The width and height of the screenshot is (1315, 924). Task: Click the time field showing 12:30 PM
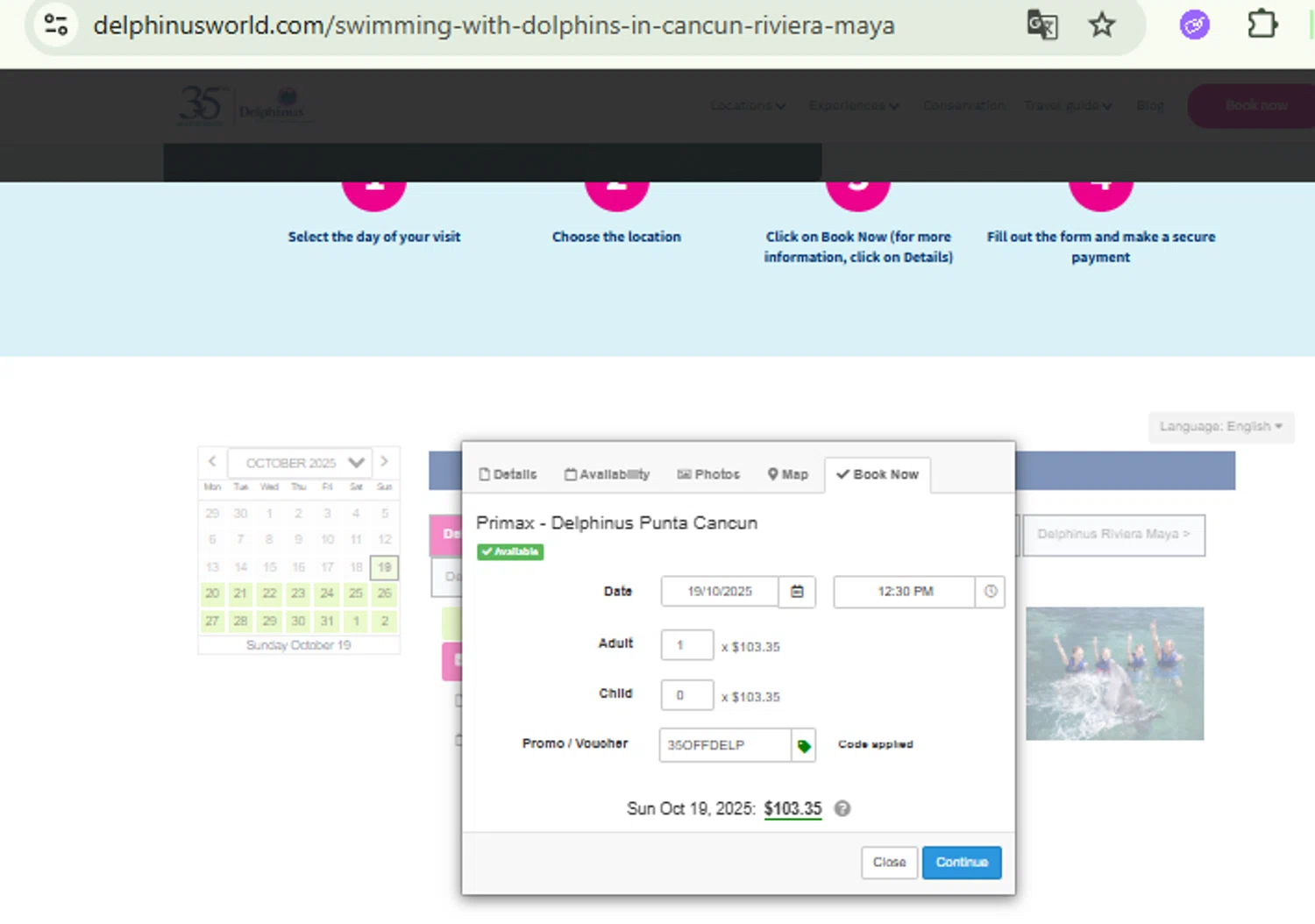pyautogui.click(x=905, y=592)
